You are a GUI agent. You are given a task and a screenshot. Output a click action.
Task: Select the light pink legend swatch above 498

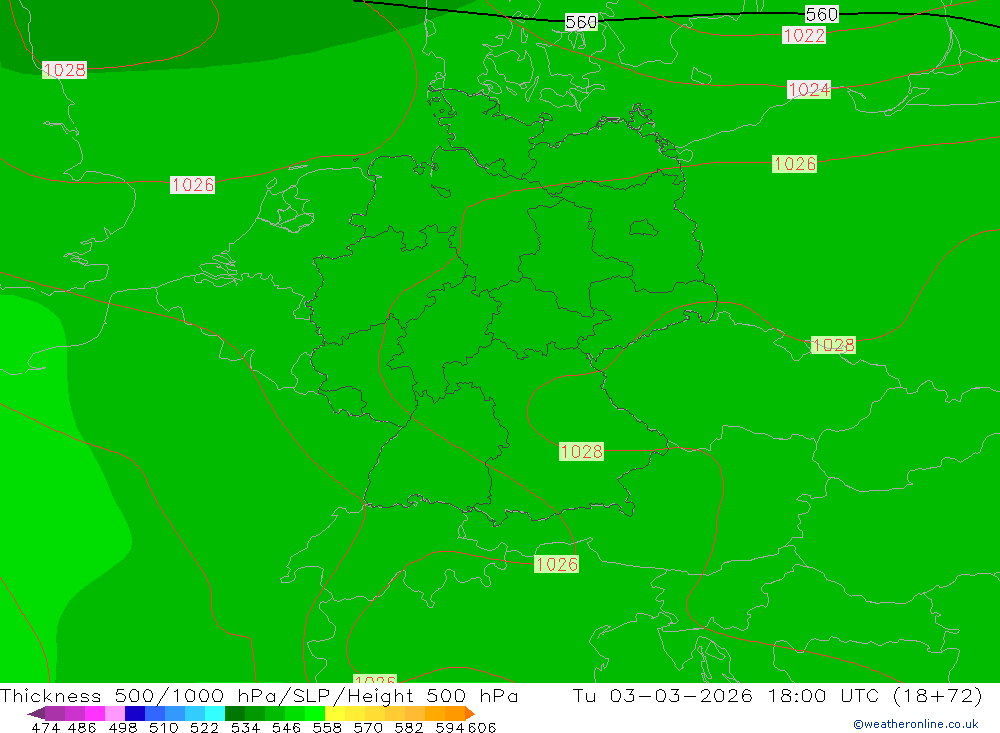pos(115,713)
